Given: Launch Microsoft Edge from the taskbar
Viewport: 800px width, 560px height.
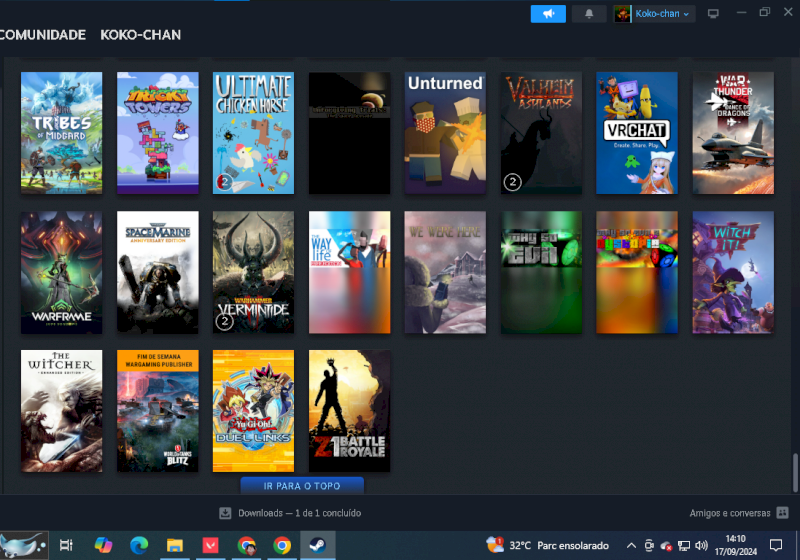Looking at the screenshot, I should pyautogui.click(x=139, y=545).
